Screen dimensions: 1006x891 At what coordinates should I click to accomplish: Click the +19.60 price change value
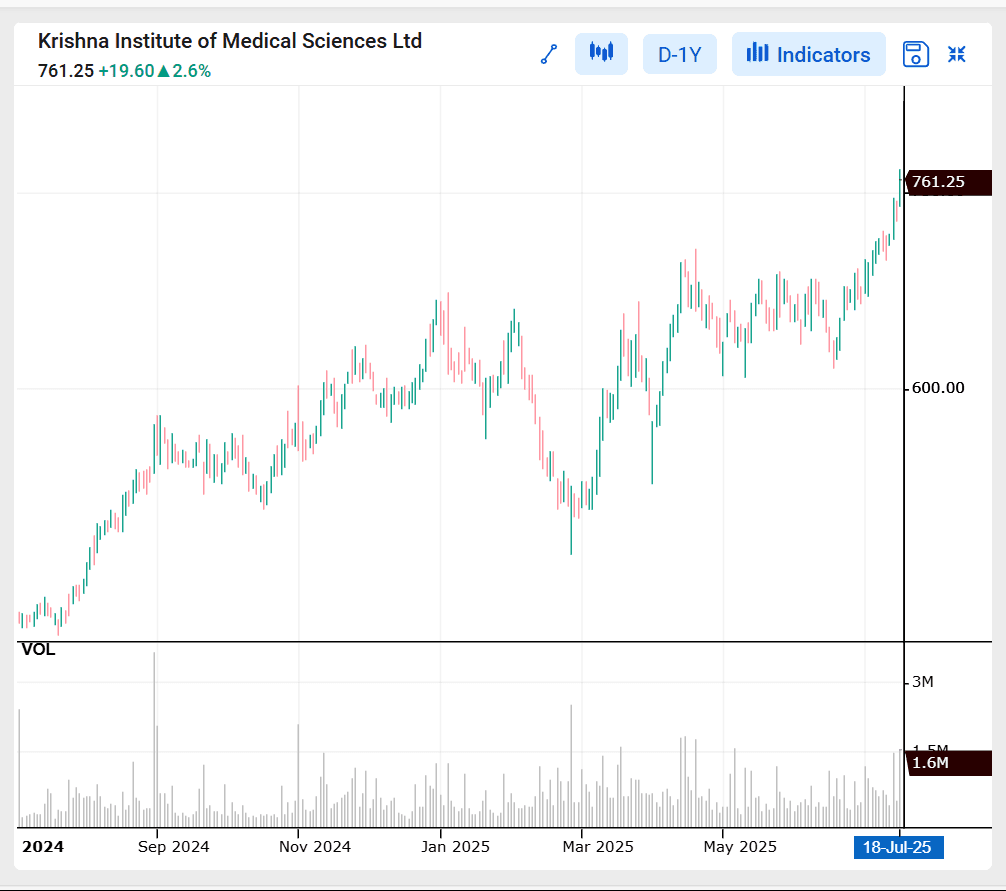126,71
